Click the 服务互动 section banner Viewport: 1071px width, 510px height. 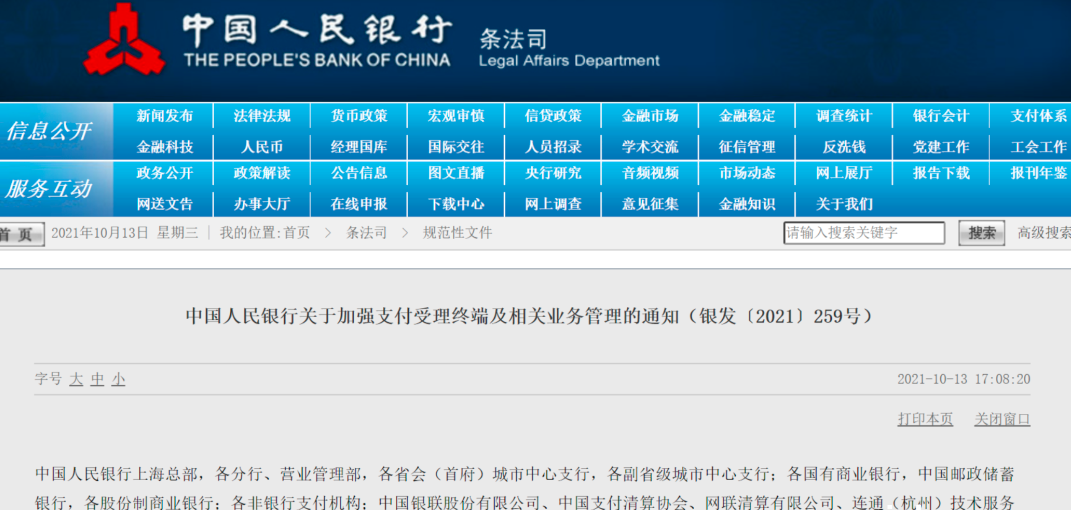[x=56, y=189]
